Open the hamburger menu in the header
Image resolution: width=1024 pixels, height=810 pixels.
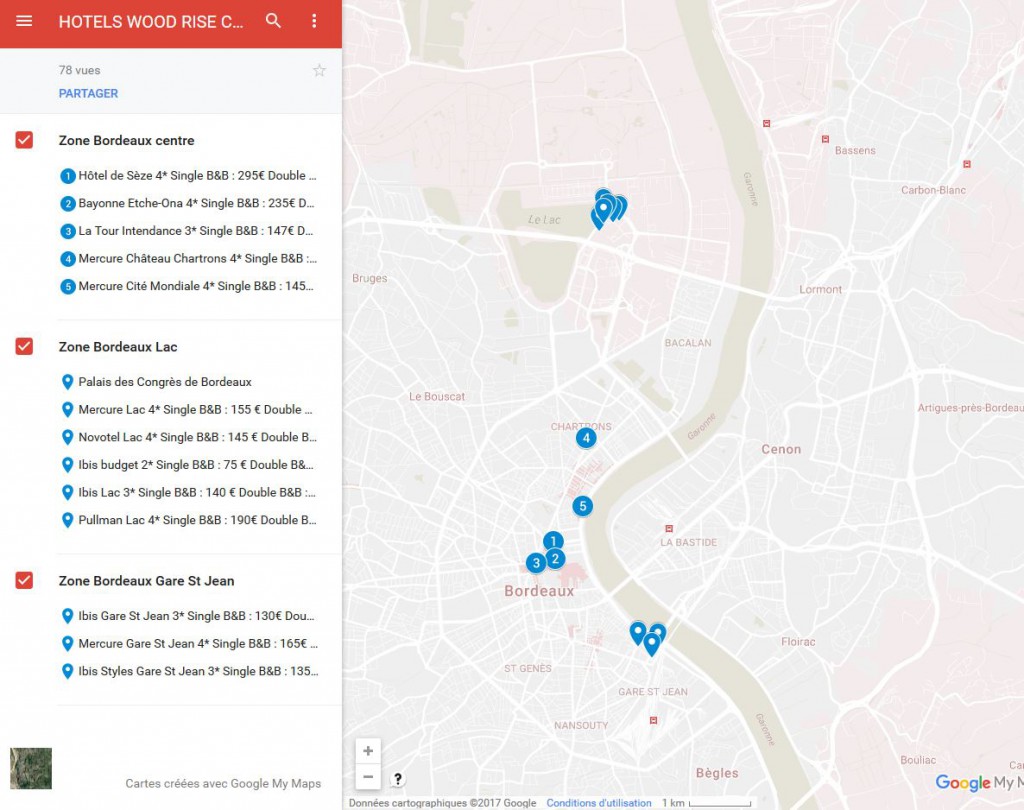[x=24, y=21]
